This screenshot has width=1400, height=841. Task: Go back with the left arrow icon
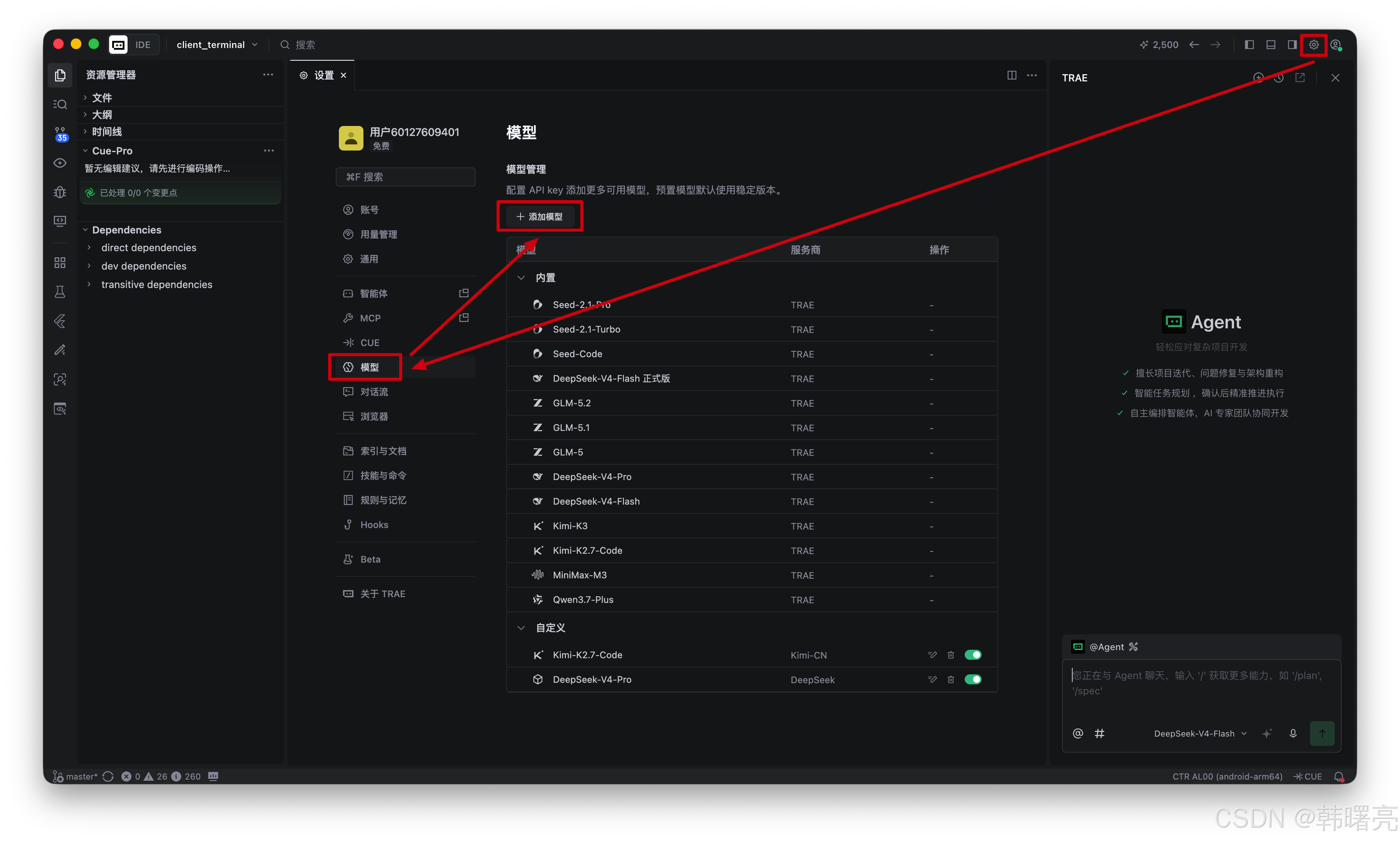pos(1194,45)
